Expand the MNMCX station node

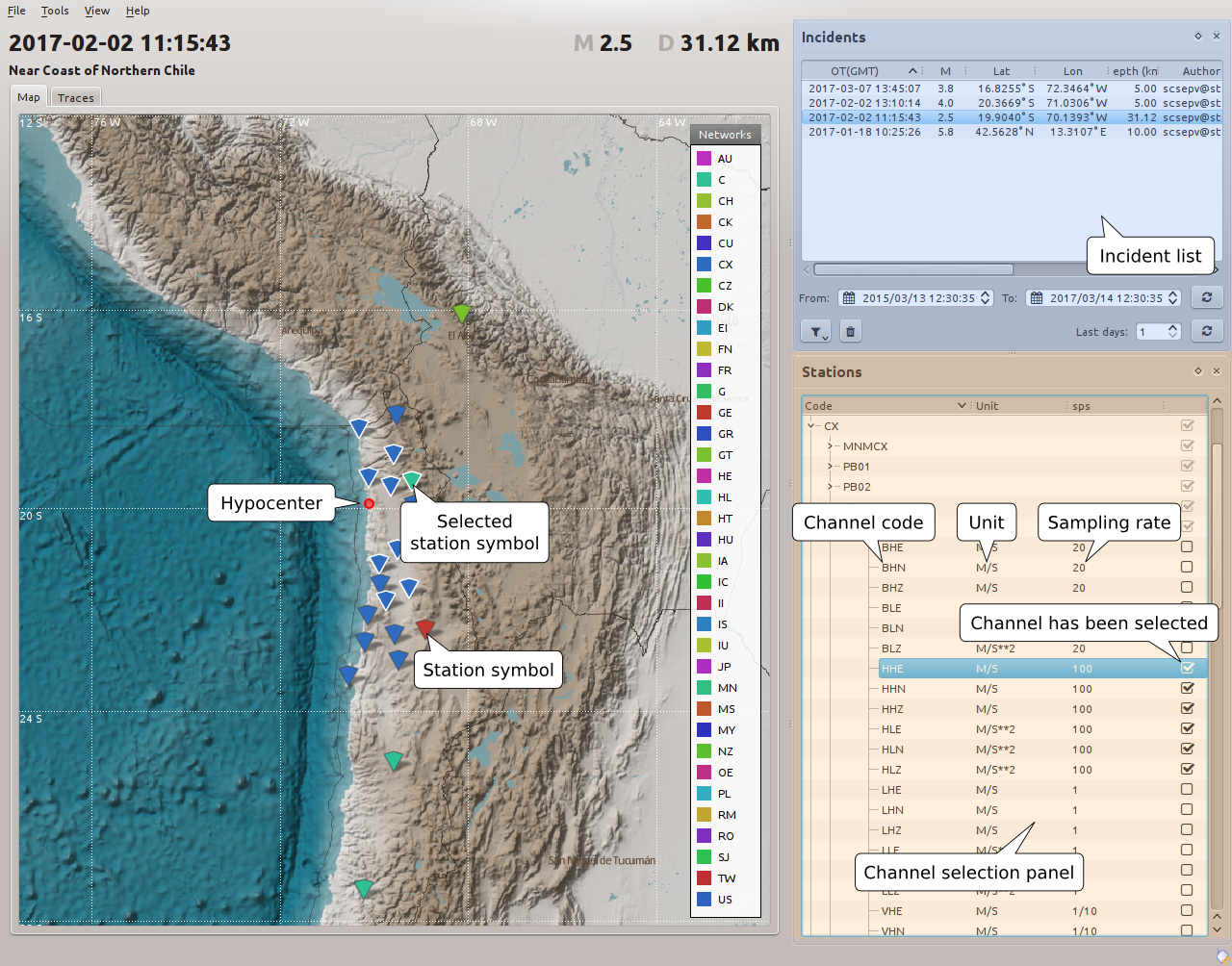click(x=830, y=446)
